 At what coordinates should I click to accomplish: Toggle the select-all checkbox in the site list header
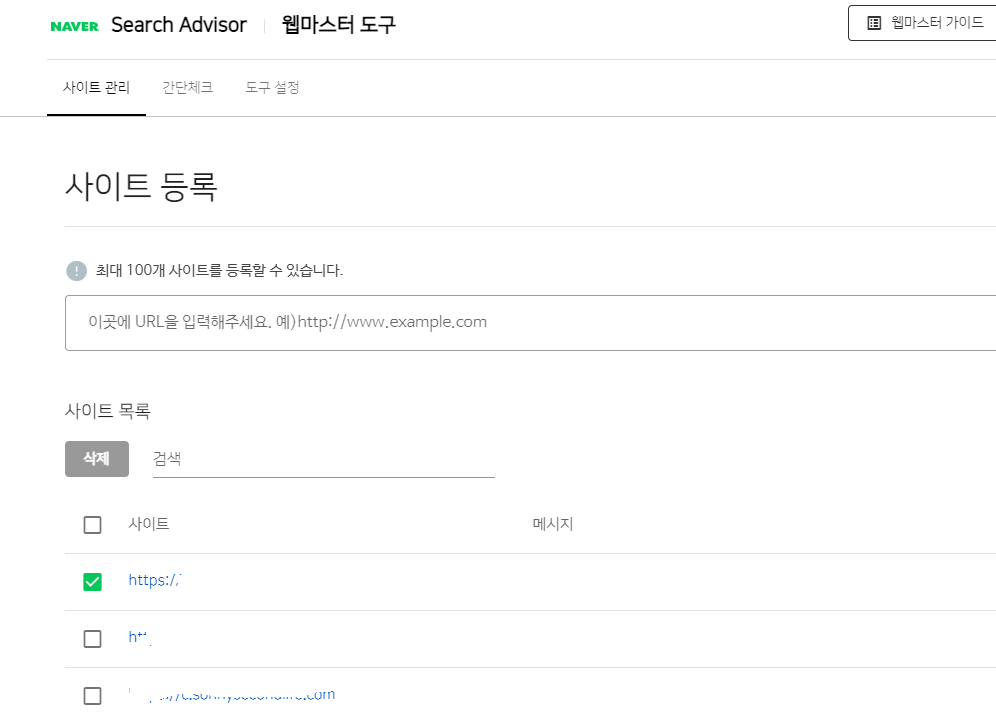tap(92, 524)
